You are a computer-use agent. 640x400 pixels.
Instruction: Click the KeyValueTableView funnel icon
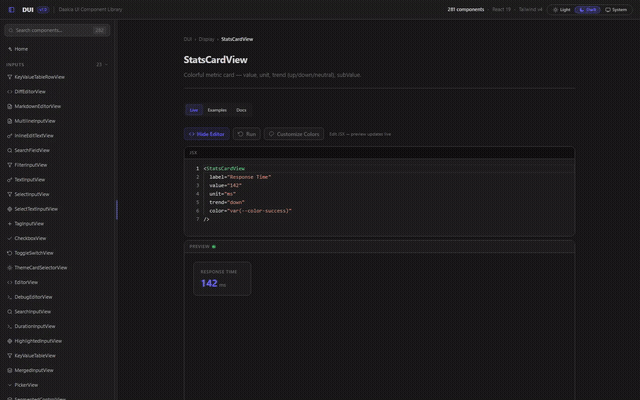click(10, 356)
